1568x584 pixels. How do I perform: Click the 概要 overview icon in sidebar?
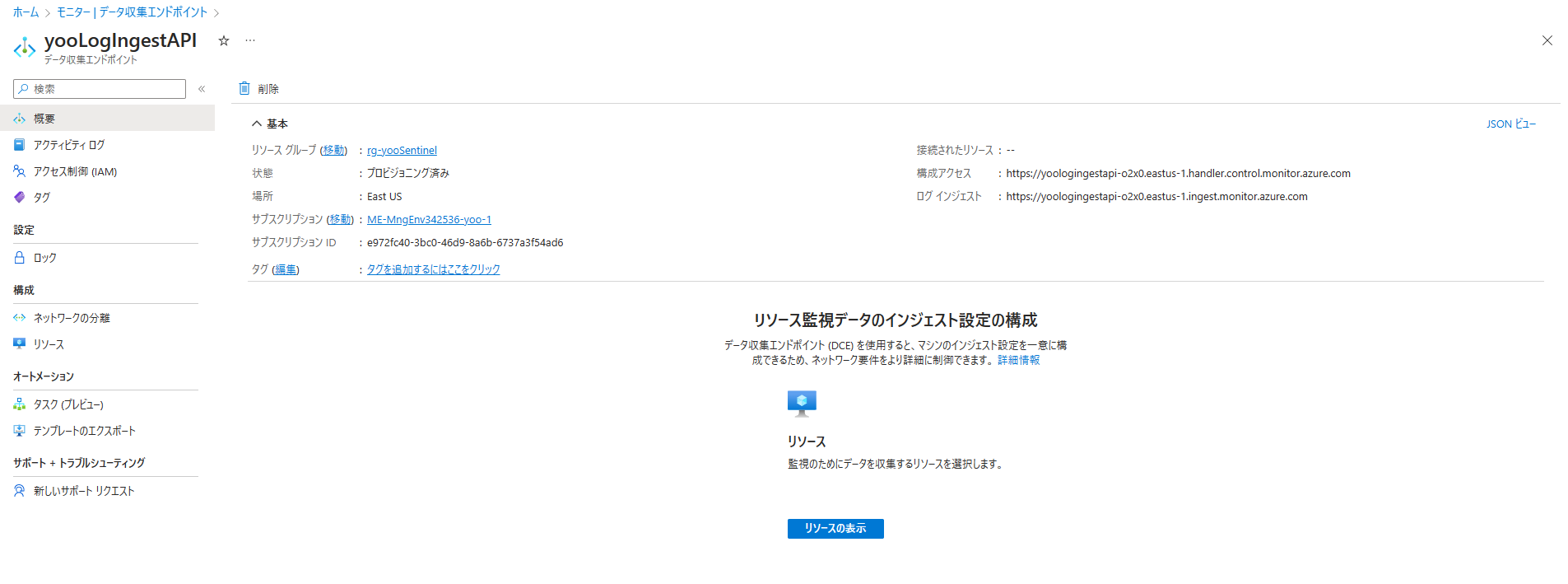[x=20, y=119]
